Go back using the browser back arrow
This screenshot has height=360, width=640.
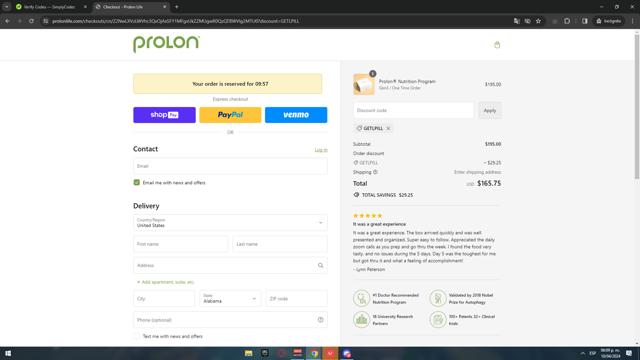(x=8, y=21)
